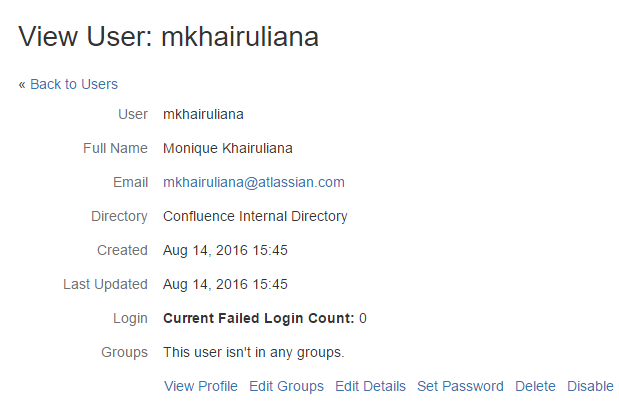Click the Last Updated date value
Viewport: 619px width, 414px height.
[225, 284]
